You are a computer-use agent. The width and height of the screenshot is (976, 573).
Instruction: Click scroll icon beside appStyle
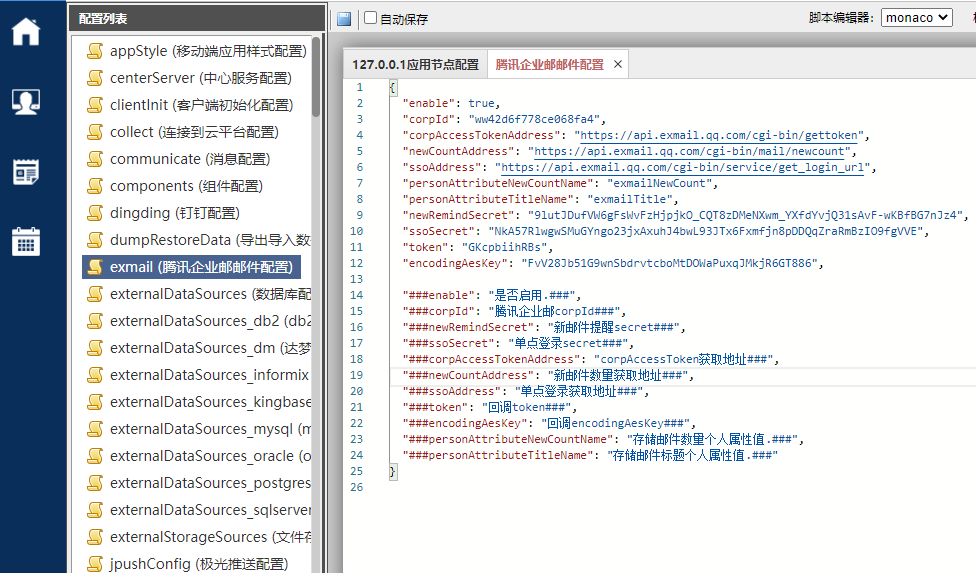(95, 51)
